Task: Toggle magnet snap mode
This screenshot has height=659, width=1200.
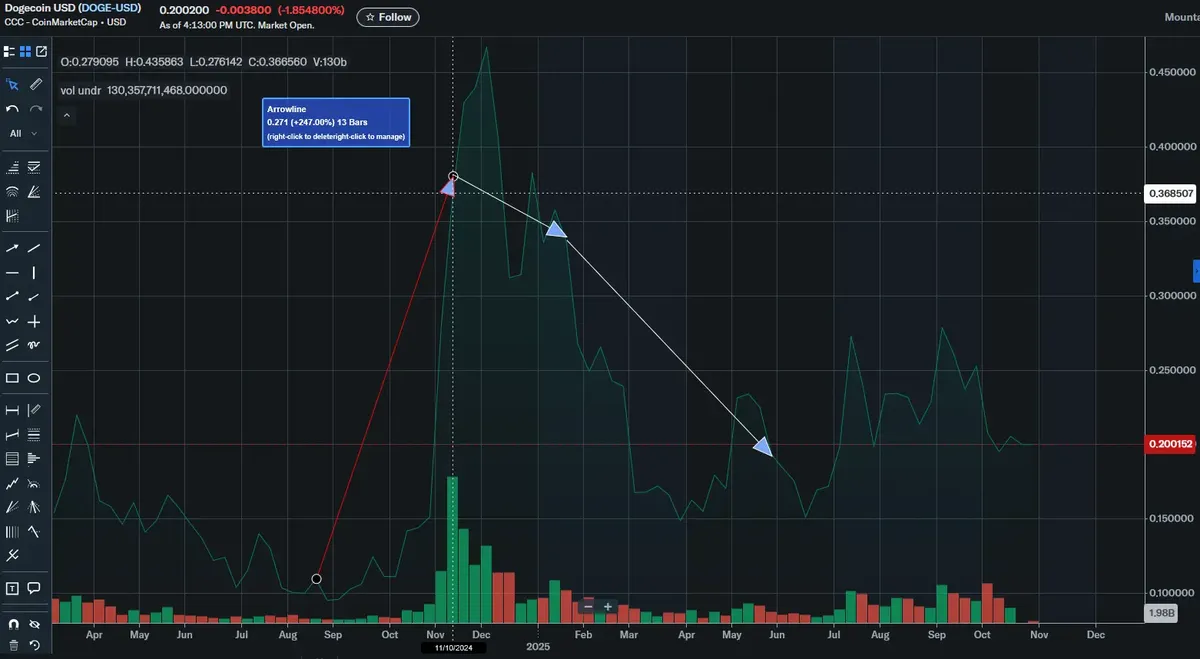Action: point(13,622)
